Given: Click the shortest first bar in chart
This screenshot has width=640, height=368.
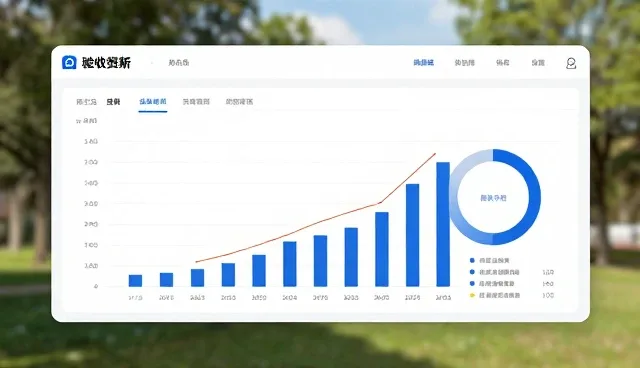Looking at the screenshot, I should (136, 281).
